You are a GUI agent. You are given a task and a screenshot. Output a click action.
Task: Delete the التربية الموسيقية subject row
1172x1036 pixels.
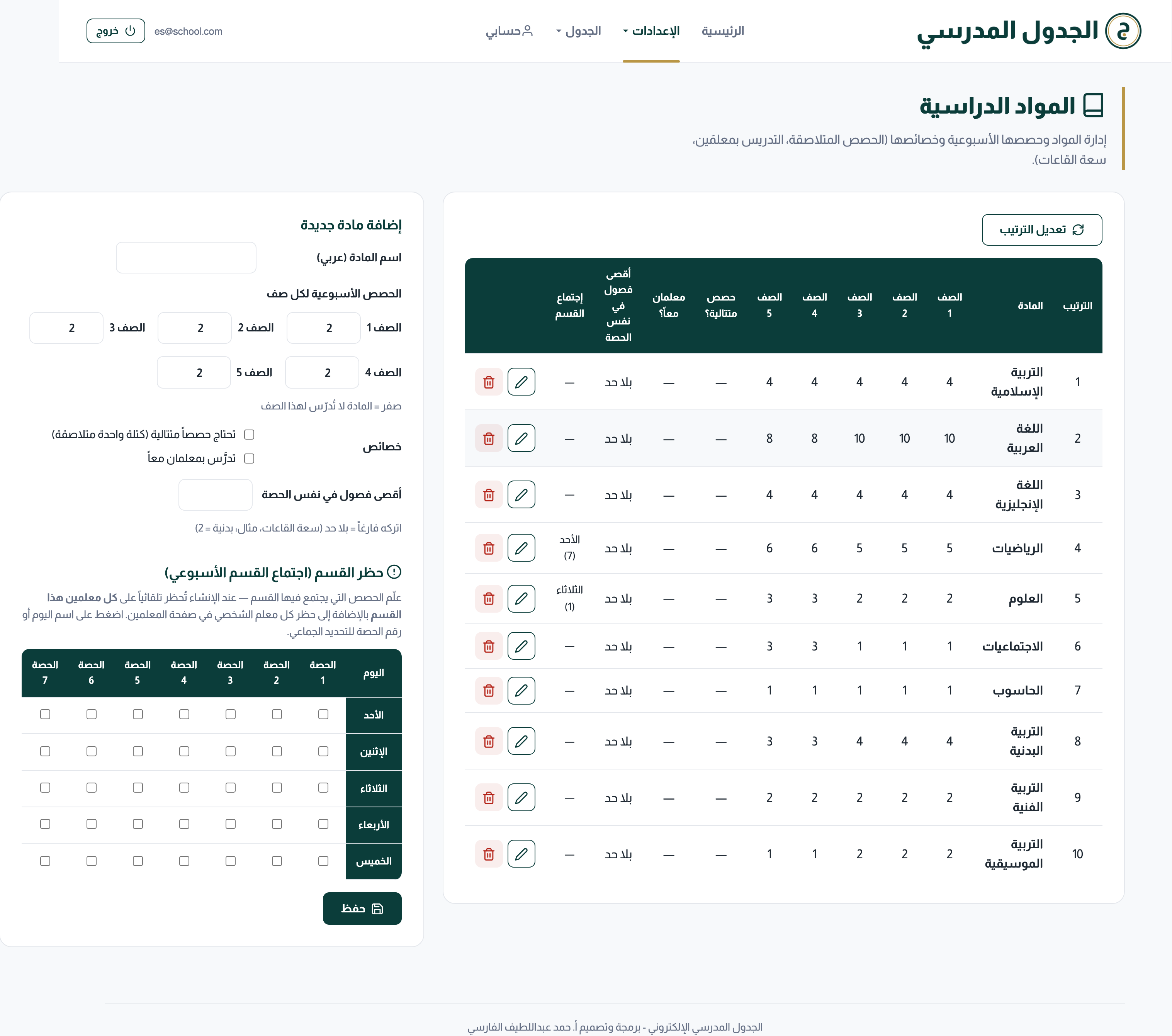(x=489, y=854)
